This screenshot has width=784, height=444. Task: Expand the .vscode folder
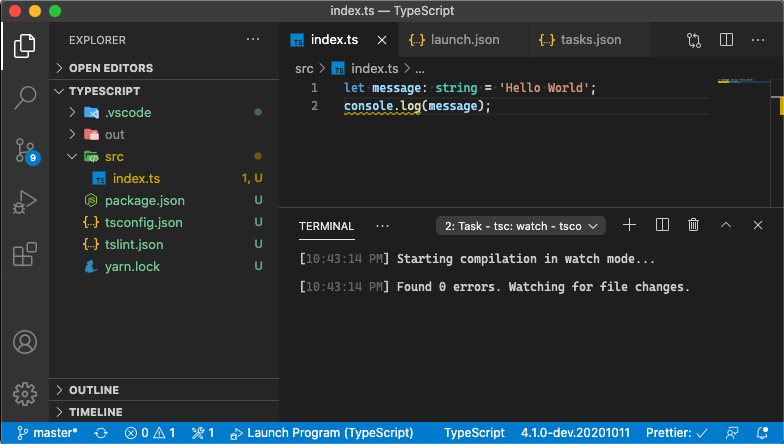point(164,112)
